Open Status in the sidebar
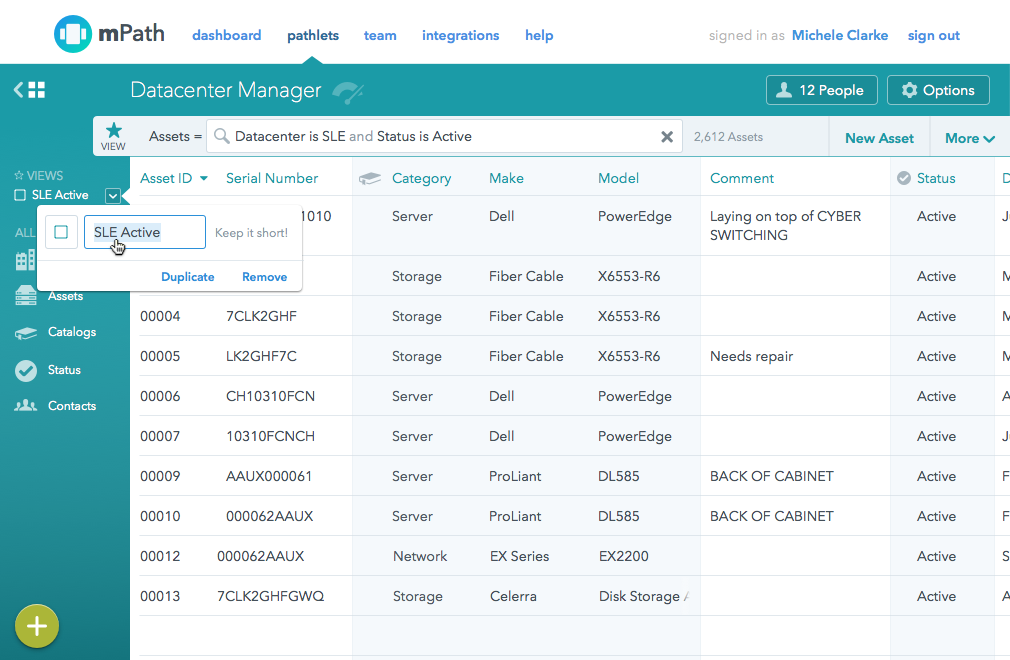The width and height of the screenshot is (1010, 660). point(63,370)
